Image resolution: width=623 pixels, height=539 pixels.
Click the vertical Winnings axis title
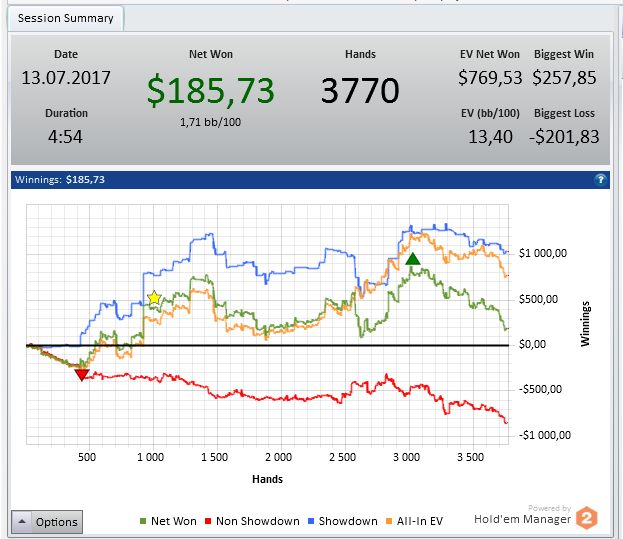(585, 324)
